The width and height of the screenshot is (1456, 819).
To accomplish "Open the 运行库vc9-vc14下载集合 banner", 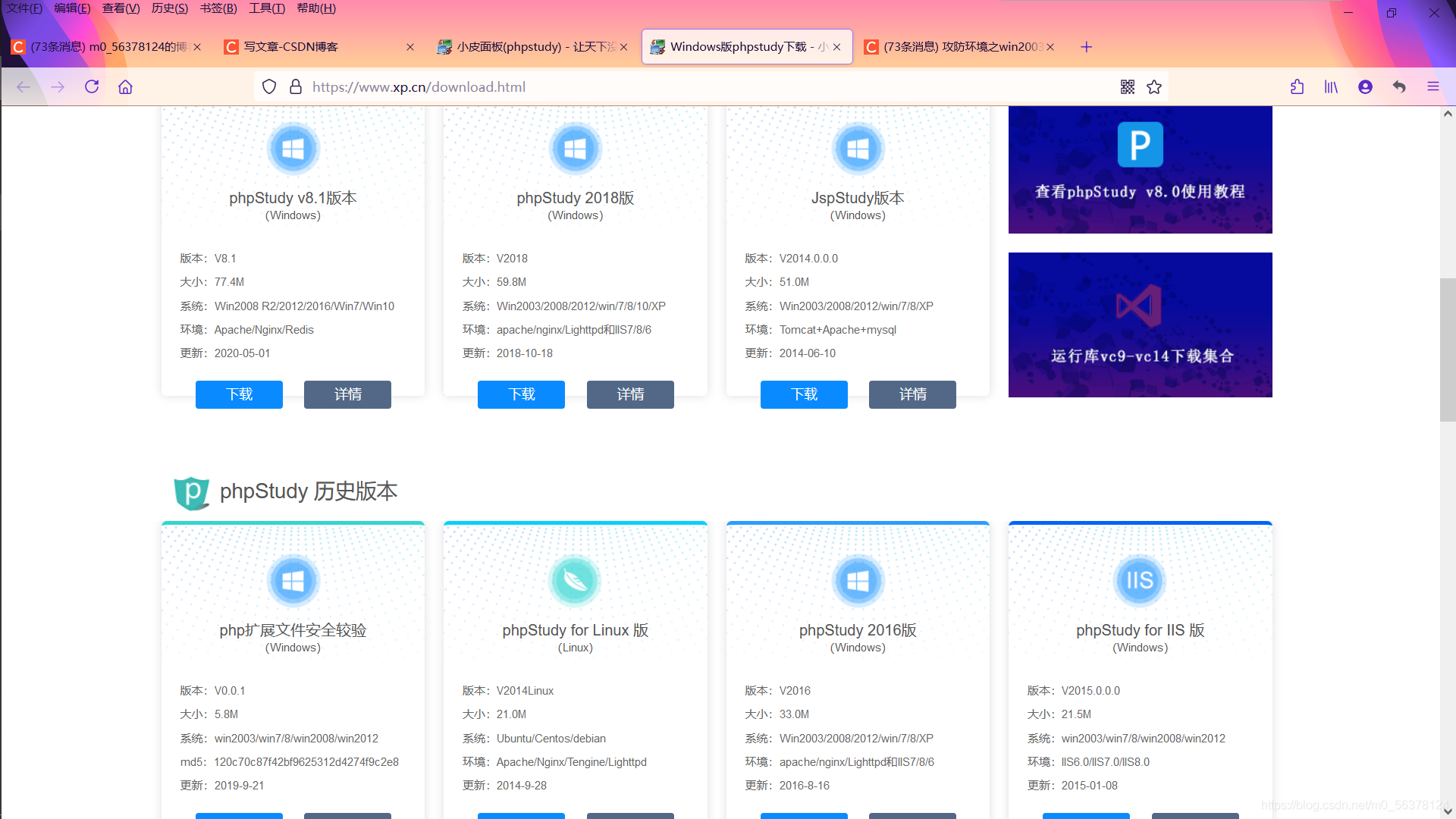I will pos(1140,325).
